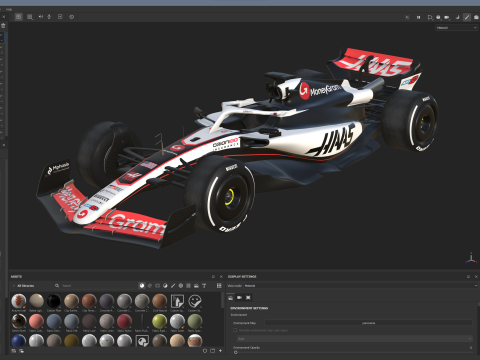Filter assets by smart masks icon
The image size is (480, 360).
click(158, 286)
